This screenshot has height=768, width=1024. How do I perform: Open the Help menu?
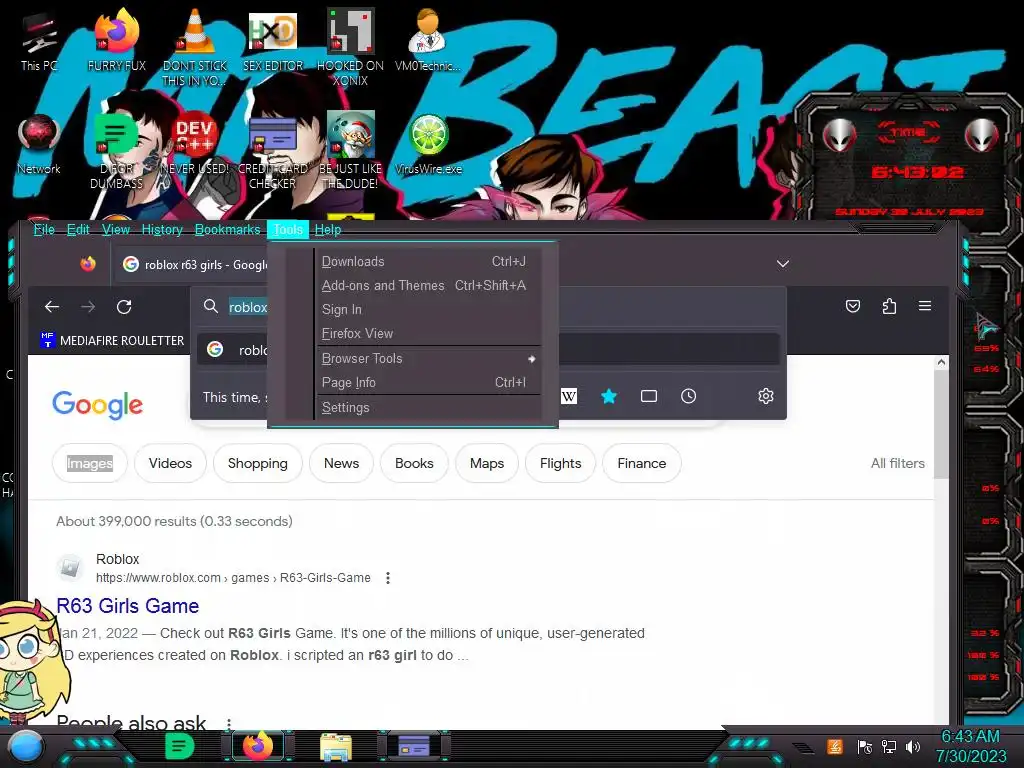click(x=328, y=229)
